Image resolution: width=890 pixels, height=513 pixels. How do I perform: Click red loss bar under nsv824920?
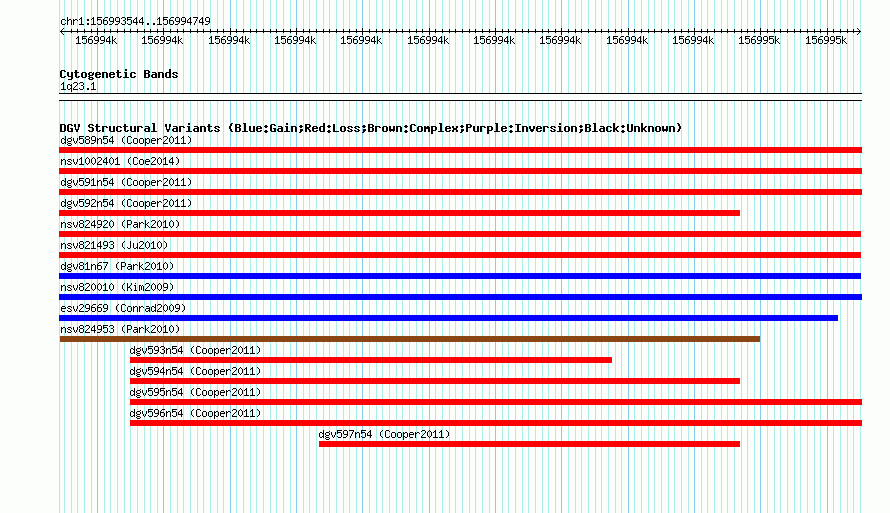460,234
